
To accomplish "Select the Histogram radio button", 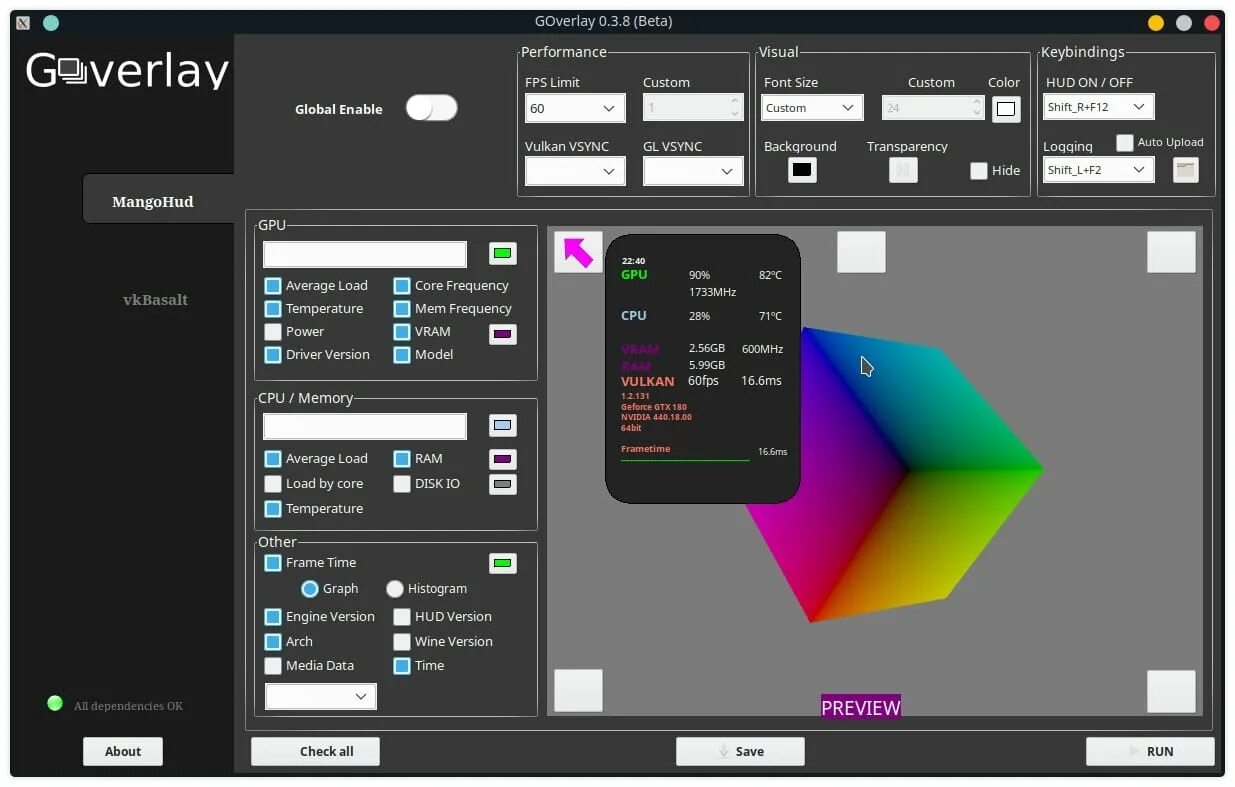I will pyautogui.click(x=395, y=588).
